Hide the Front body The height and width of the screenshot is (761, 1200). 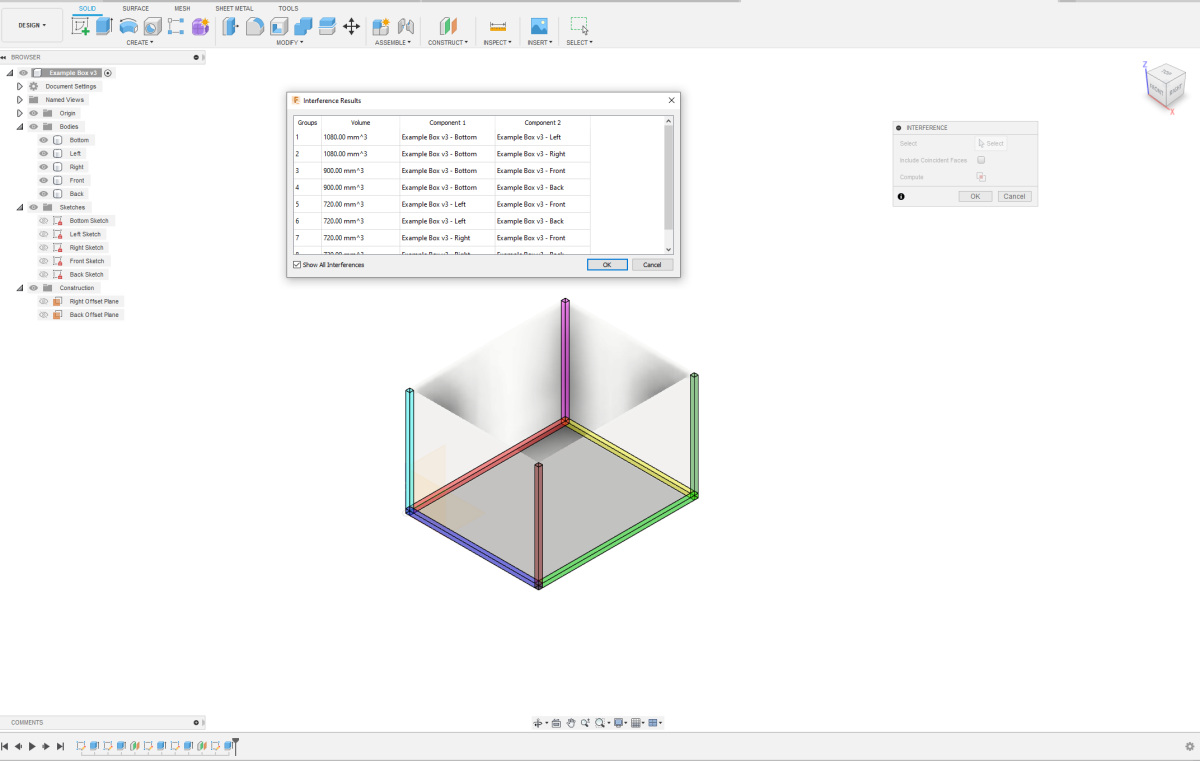pos(43,180)
